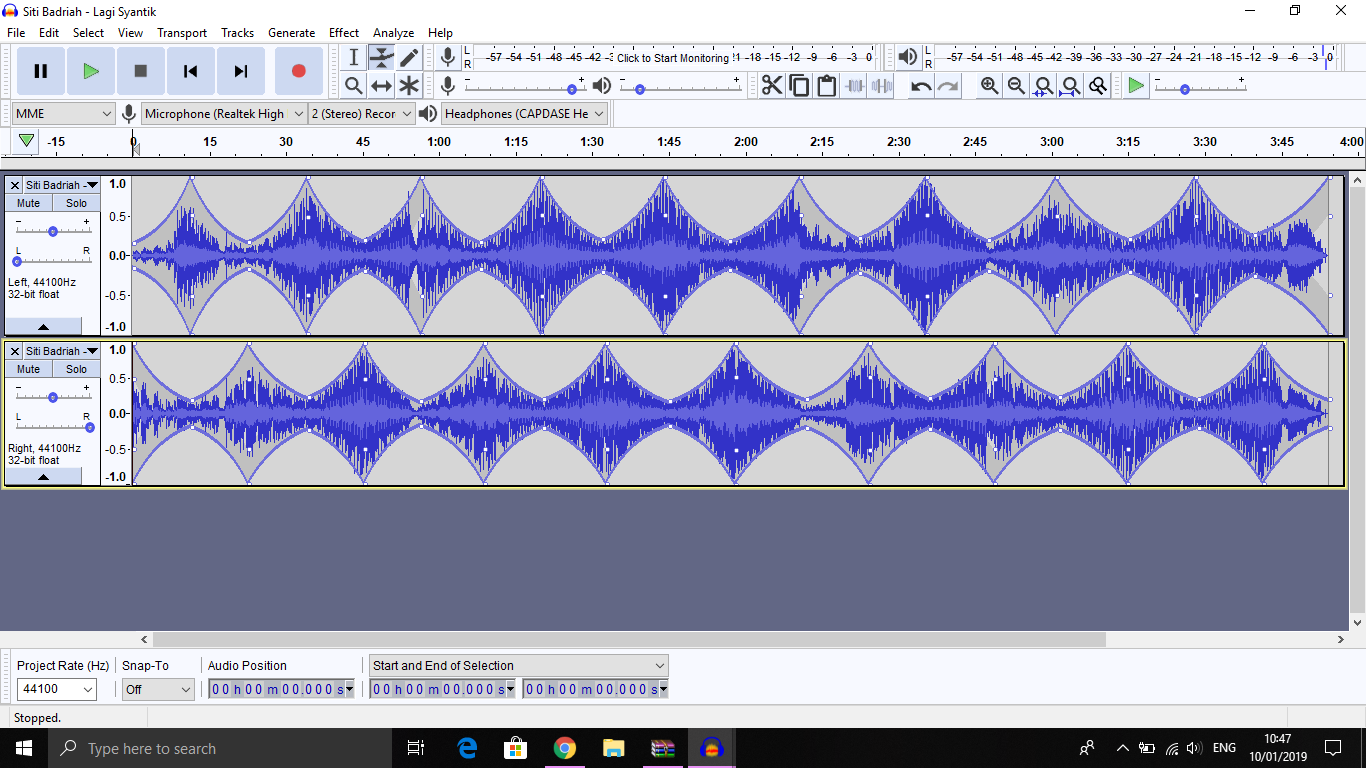The height and width of the screenshot is (768, 1366).
Task: Open the Generate menu
Action: pos(291,33)
